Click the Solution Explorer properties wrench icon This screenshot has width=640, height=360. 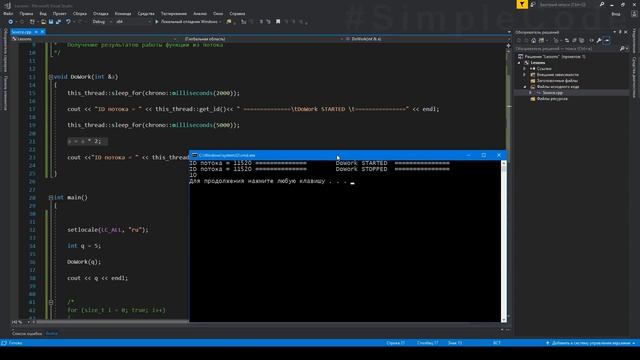tap(599, 40)
